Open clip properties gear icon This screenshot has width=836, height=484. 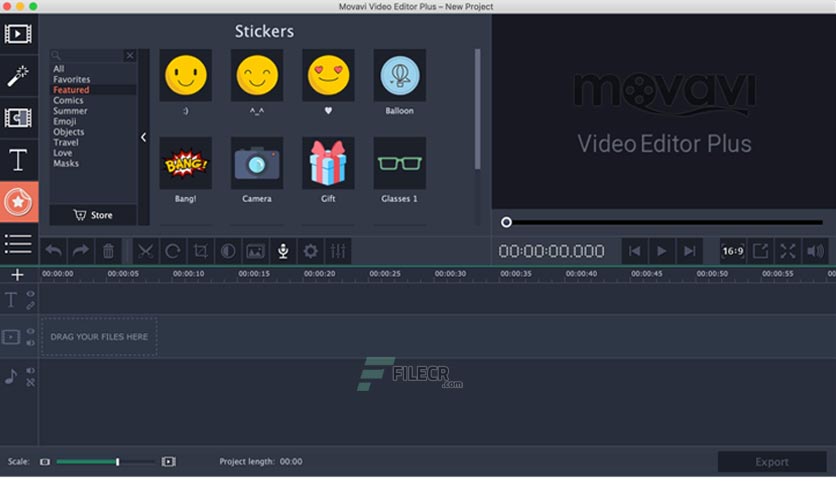310,251
